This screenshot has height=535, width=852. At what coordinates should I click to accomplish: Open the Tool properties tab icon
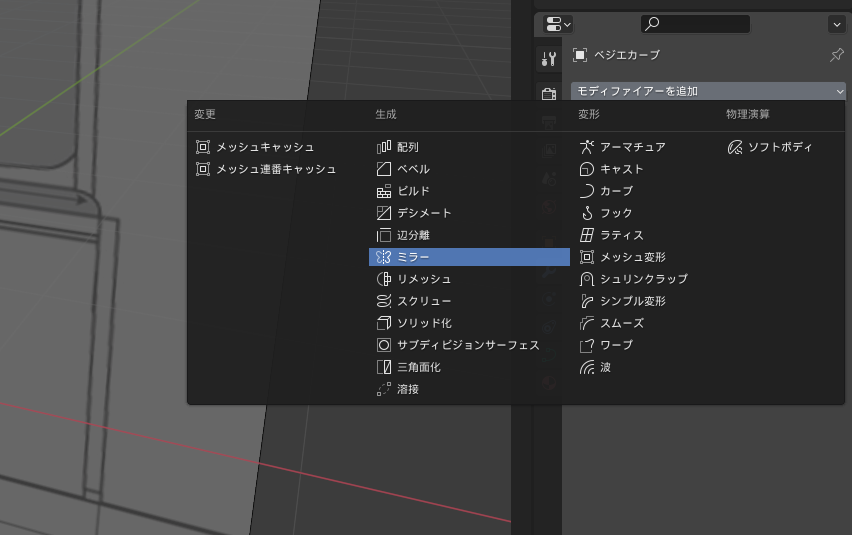(549, 59)
